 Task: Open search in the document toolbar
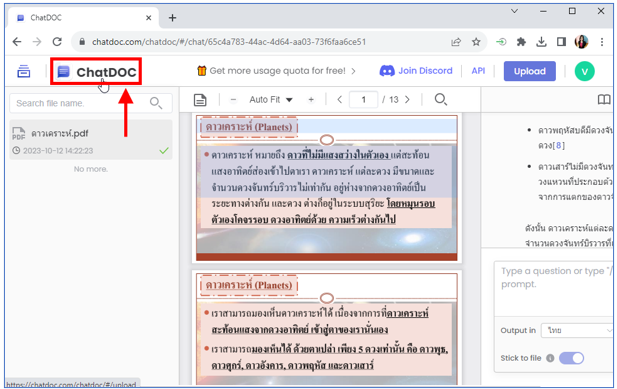click(x=441, y=100)
